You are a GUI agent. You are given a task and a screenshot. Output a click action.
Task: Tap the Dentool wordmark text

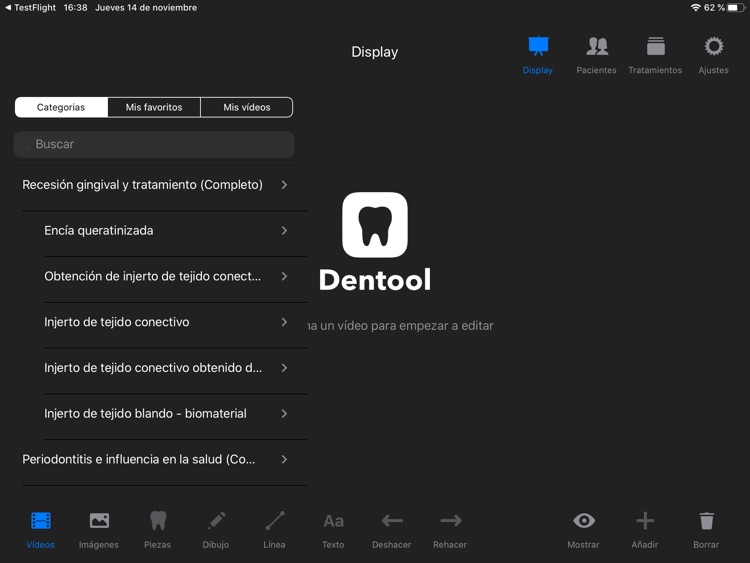pyautogui.click(x=375, y=280)
